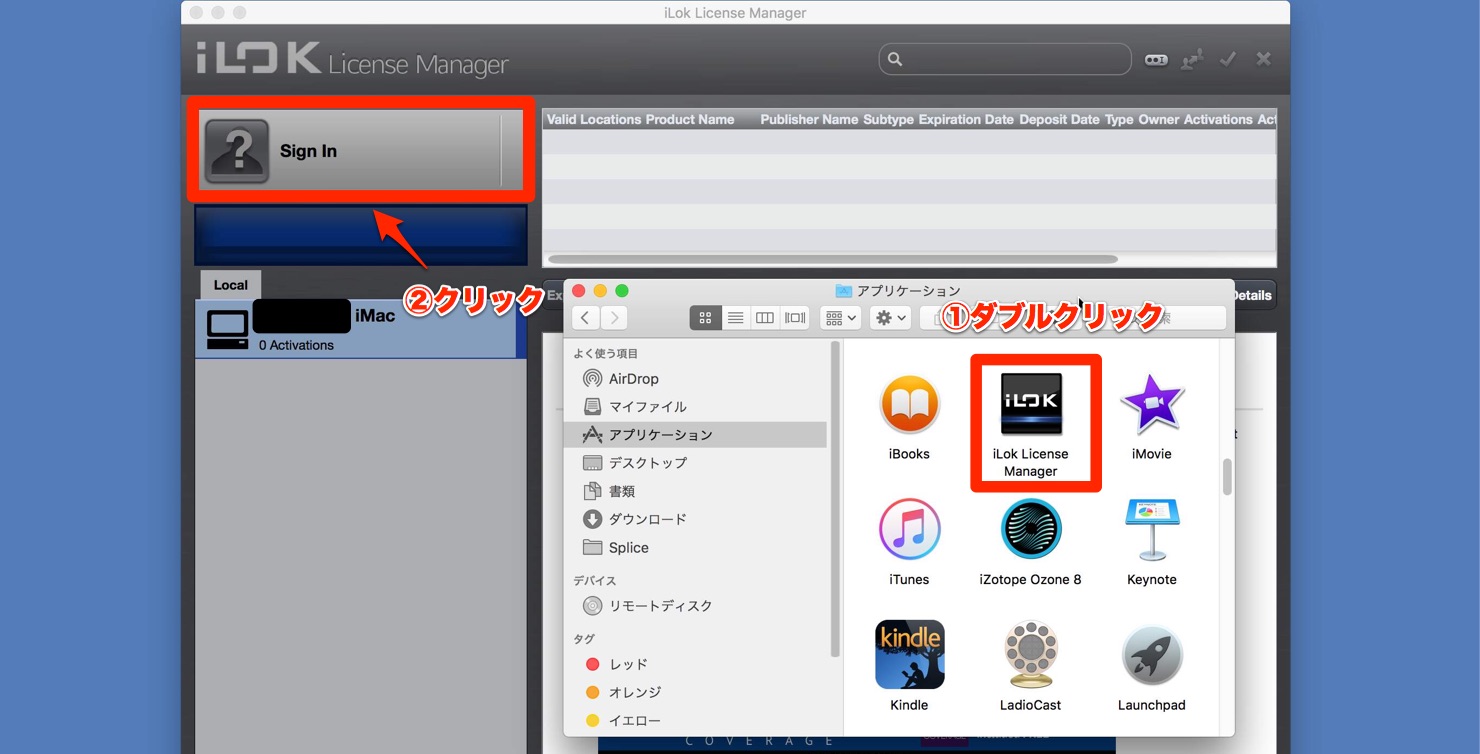Viewport: 1480px width, 754px height.
Task: Click the Owner column header
Action: click(x=1159, y=119)
